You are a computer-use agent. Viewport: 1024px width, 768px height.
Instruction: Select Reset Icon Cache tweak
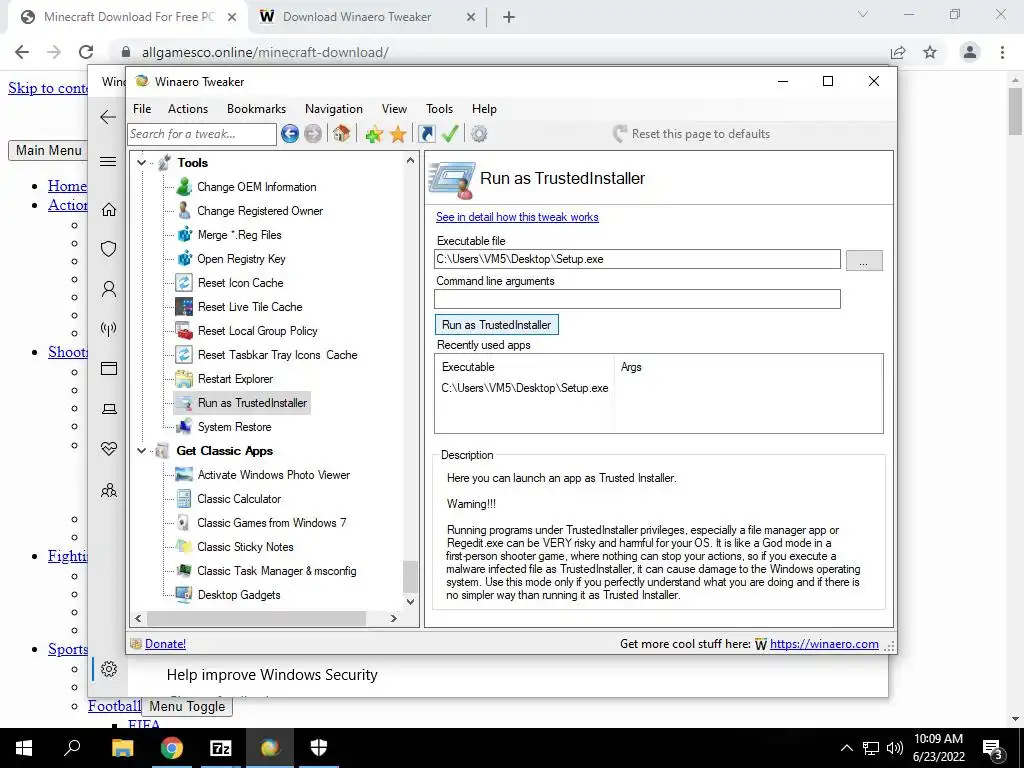240,283
